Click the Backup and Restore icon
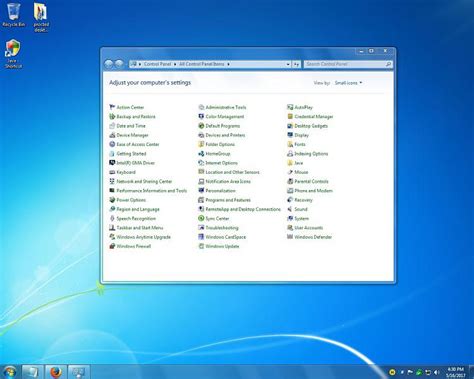474x379 pixels. click(112, 116)
